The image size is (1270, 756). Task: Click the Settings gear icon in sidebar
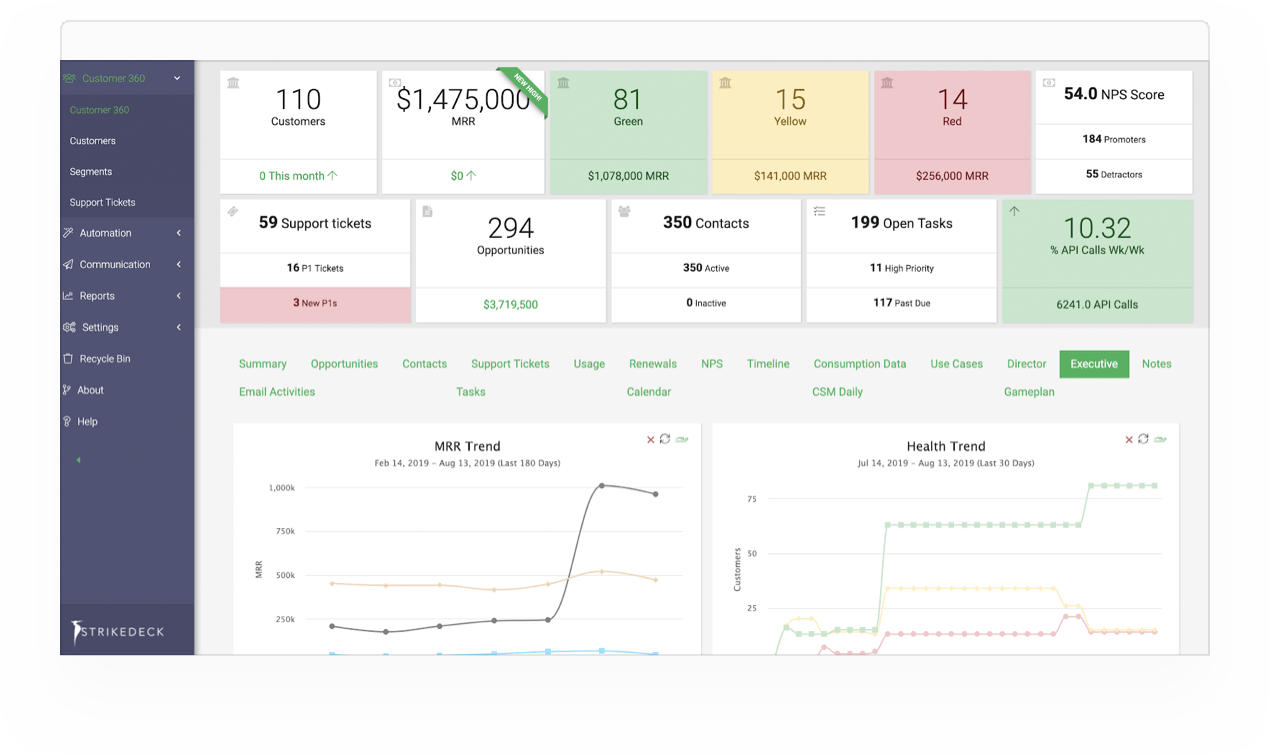pos(69,327)
